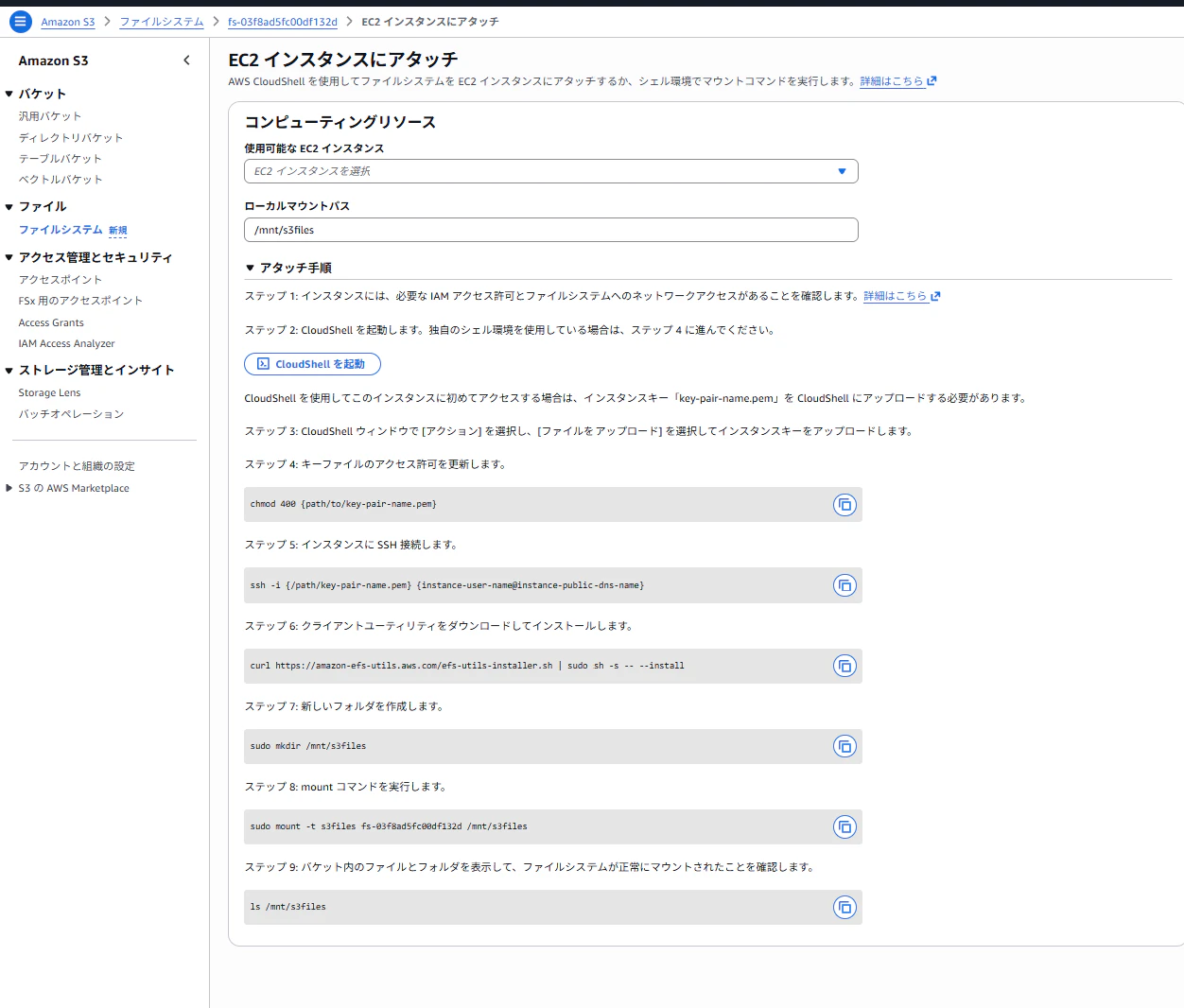Click the chmod 400 command text

coord(343,504)
